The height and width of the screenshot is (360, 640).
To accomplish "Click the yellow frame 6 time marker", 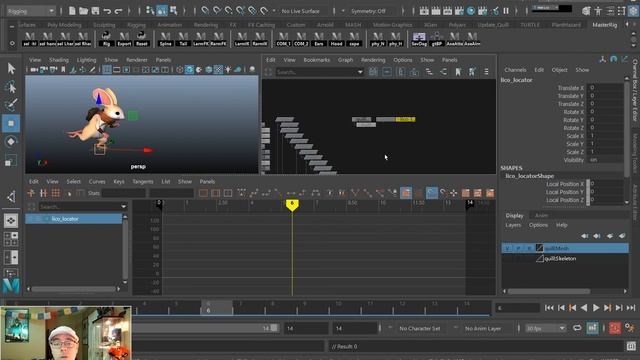I will 292,205.
